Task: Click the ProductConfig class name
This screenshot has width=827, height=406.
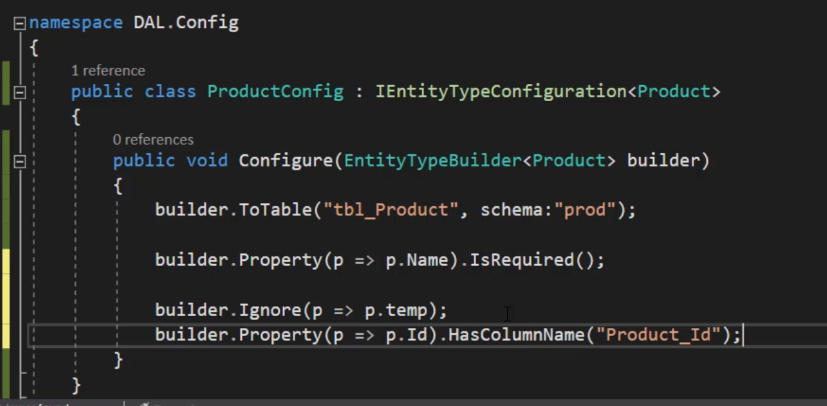Action: 275,92
